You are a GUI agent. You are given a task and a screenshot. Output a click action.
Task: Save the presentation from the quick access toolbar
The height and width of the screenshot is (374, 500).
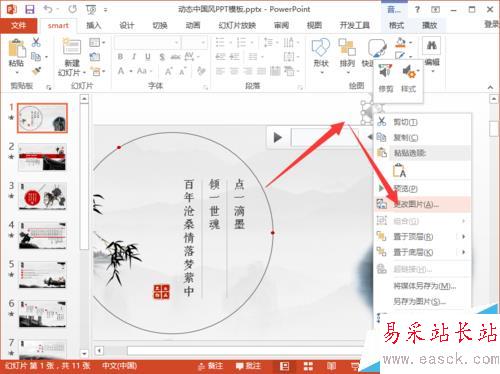coord(30,9)
